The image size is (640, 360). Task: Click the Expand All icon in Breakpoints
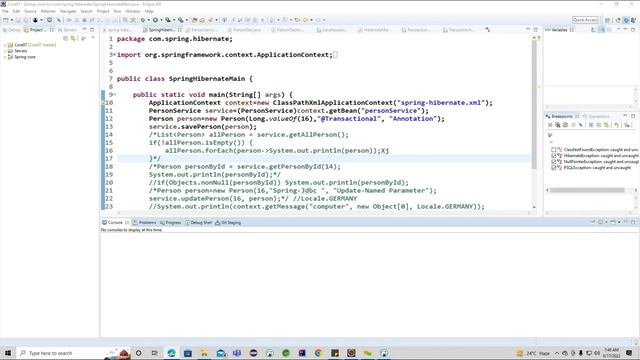click(x=591, y=125)
